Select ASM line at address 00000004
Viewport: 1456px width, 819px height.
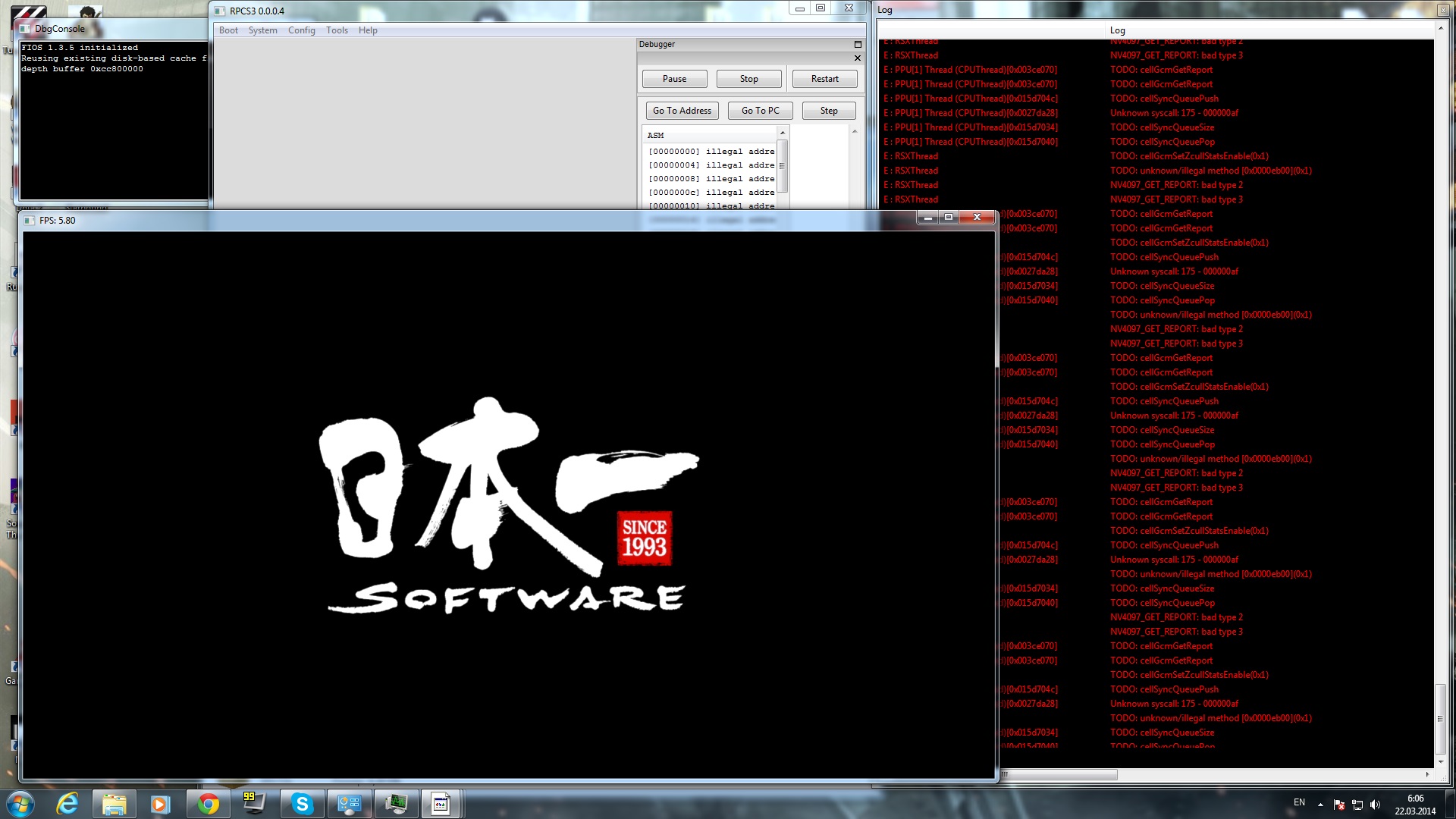[711, 165]
